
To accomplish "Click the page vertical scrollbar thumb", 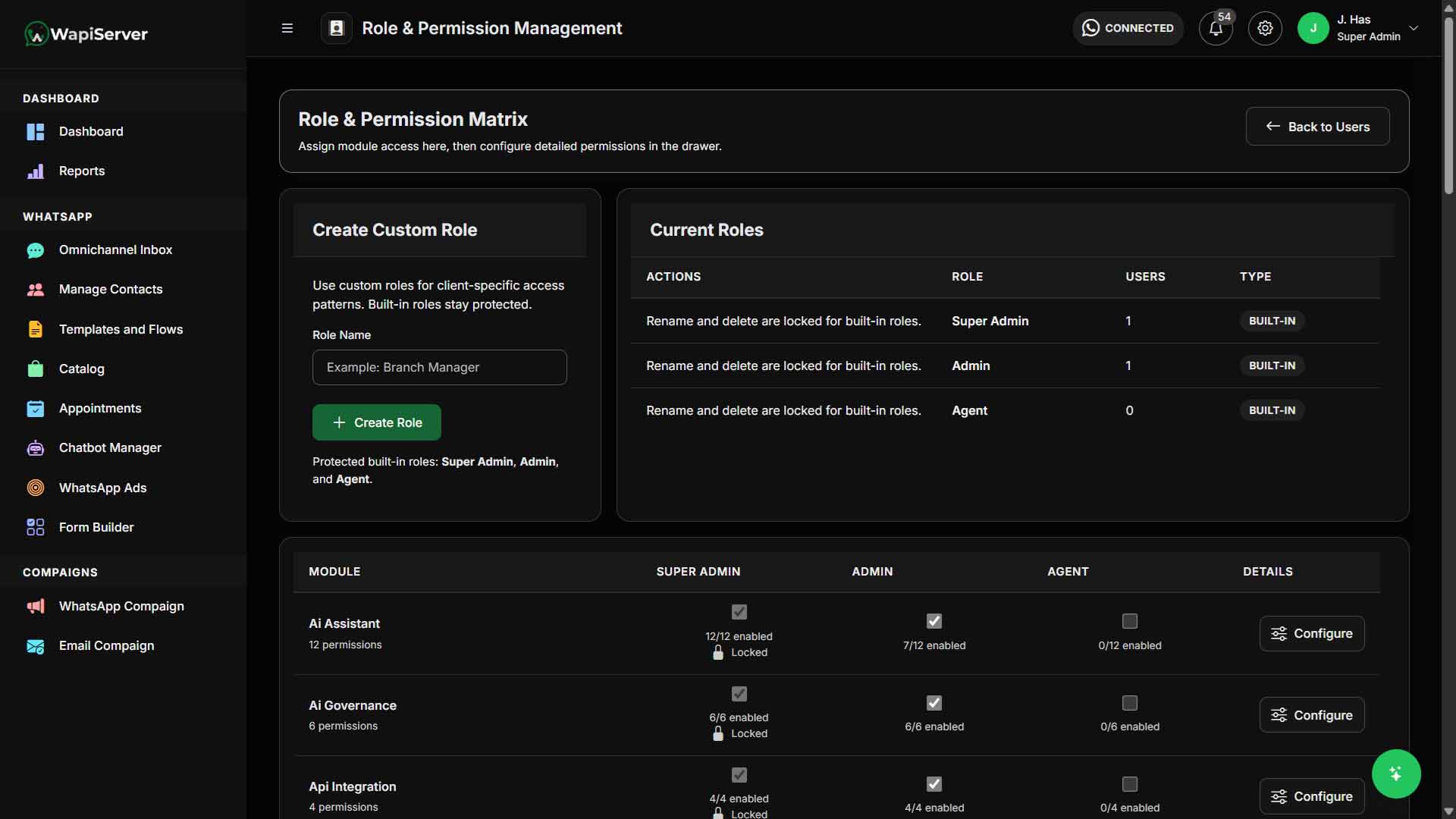I will tap(1448, 106).
